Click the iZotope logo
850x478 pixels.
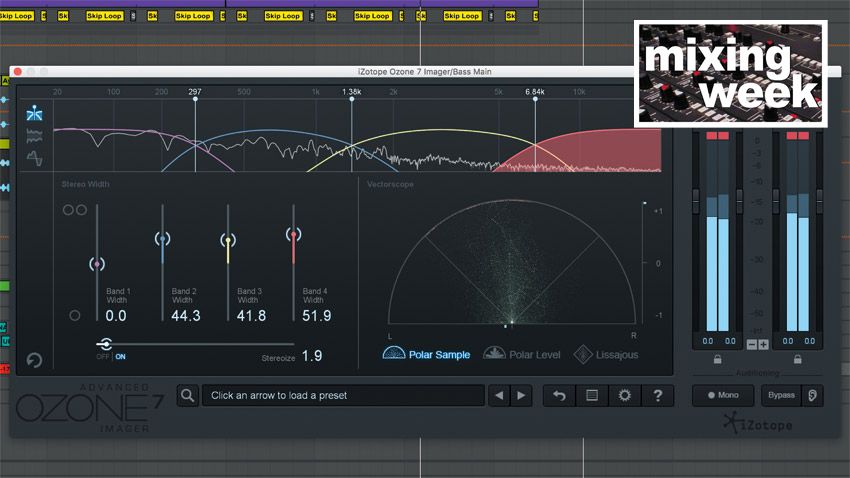(758, 423)
